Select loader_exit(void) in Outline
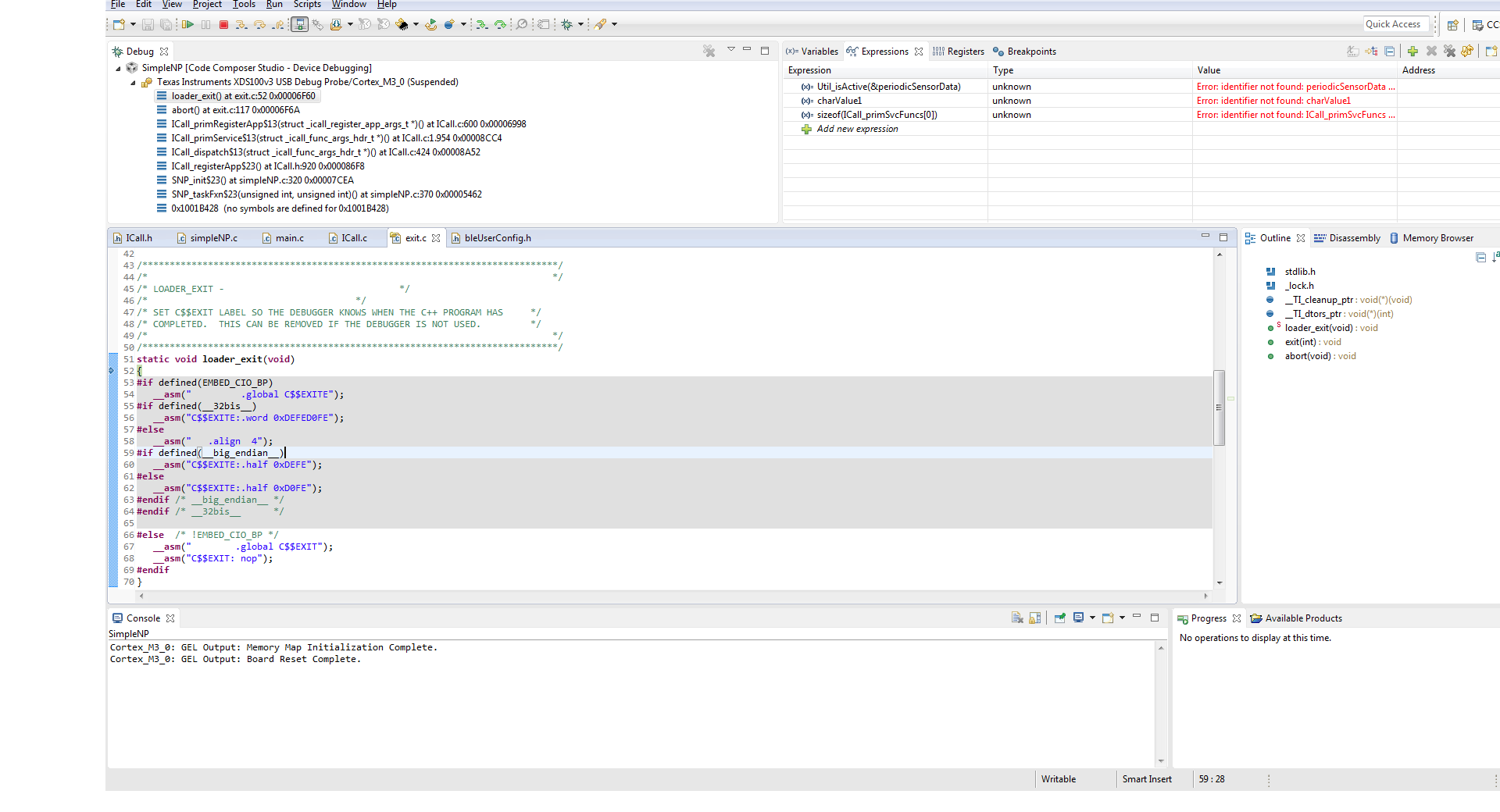 coord(1331,328)
